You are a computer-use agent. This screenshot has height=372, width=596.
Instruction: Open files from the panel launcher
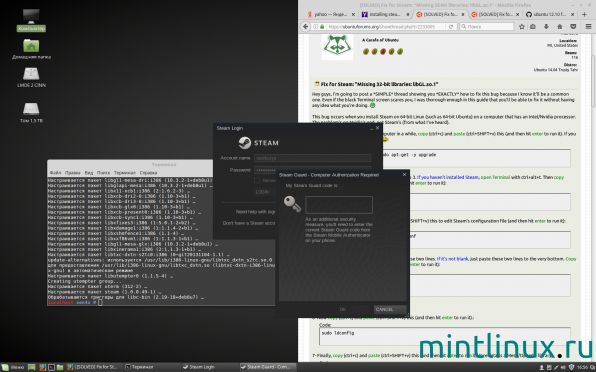click(x=60, y=367)
